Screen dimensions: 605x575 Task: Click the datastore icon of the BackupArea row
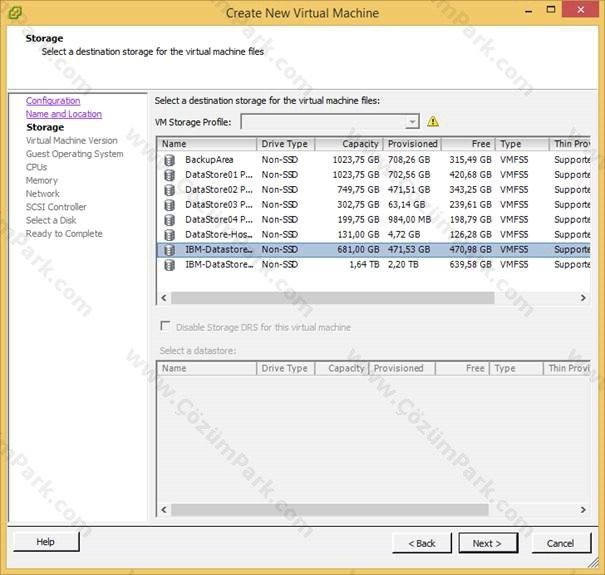(x=169, y=160)
